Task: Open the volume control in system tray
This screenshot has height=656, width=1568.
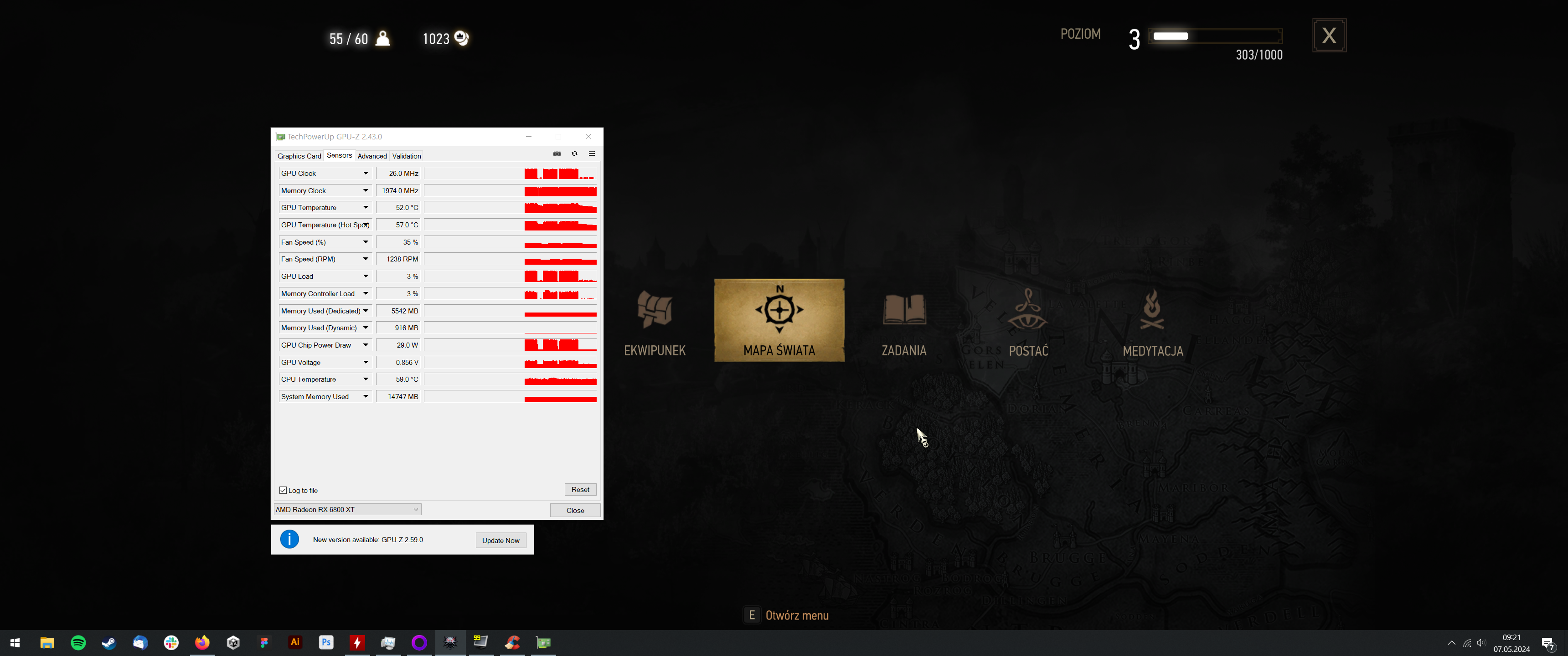Action: (1481, 643)
